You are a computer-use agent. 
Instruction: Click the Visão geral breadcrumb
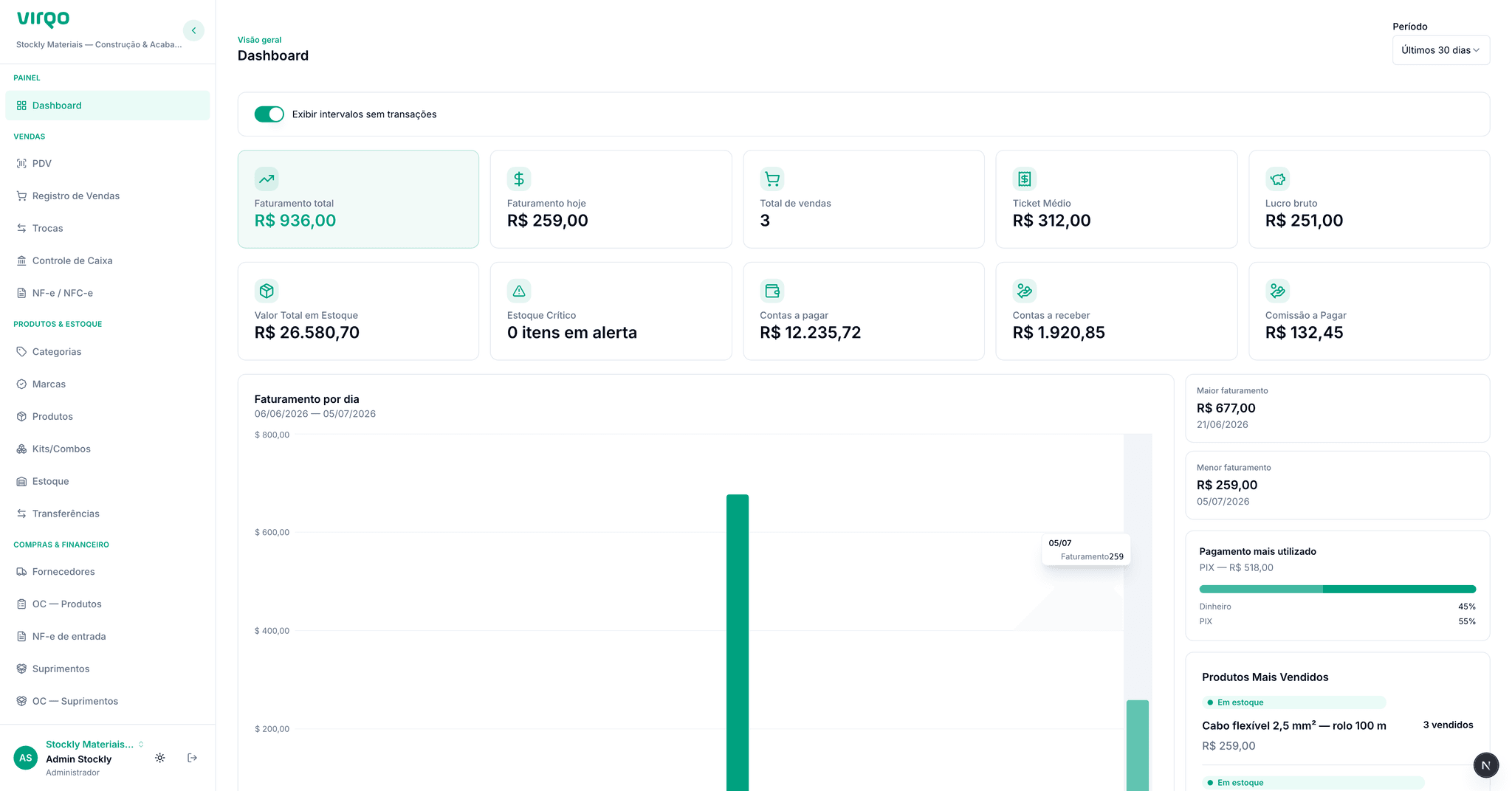point(259,40)
